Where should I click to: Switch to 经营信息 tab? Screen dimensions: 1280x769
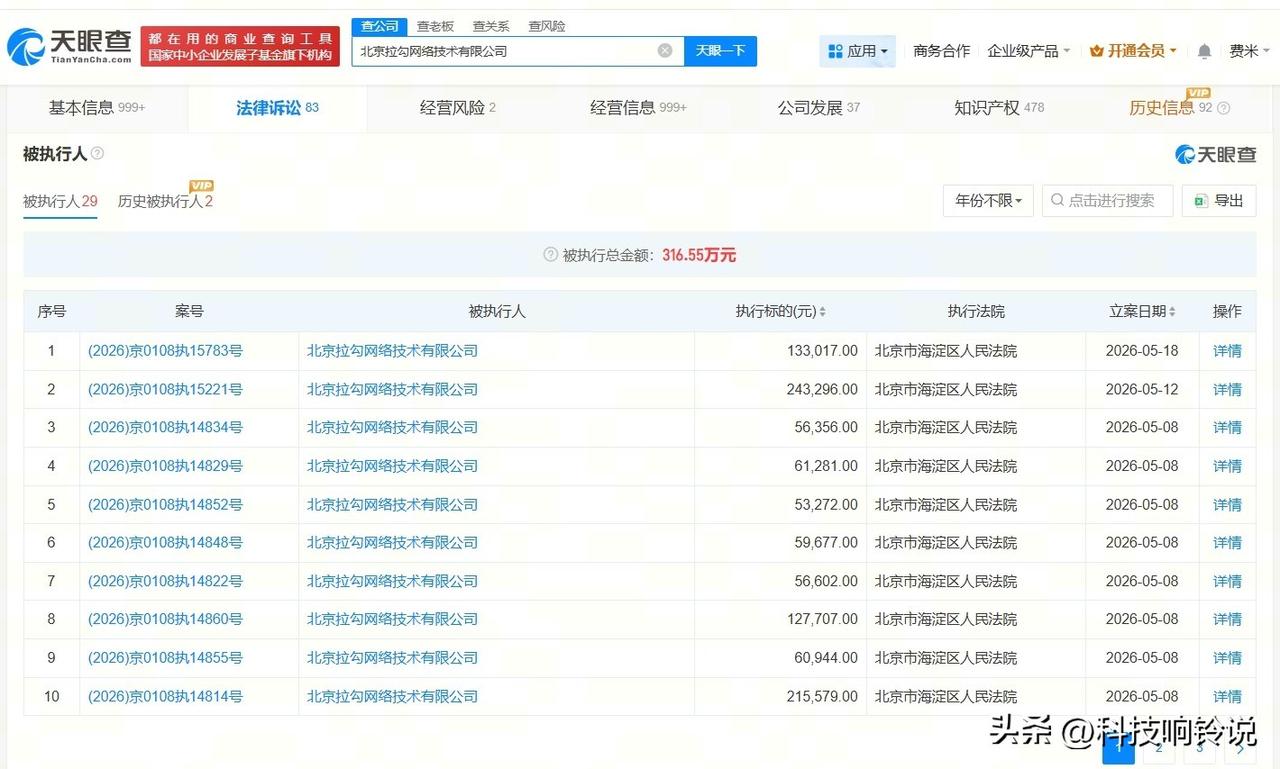point(638,108)
